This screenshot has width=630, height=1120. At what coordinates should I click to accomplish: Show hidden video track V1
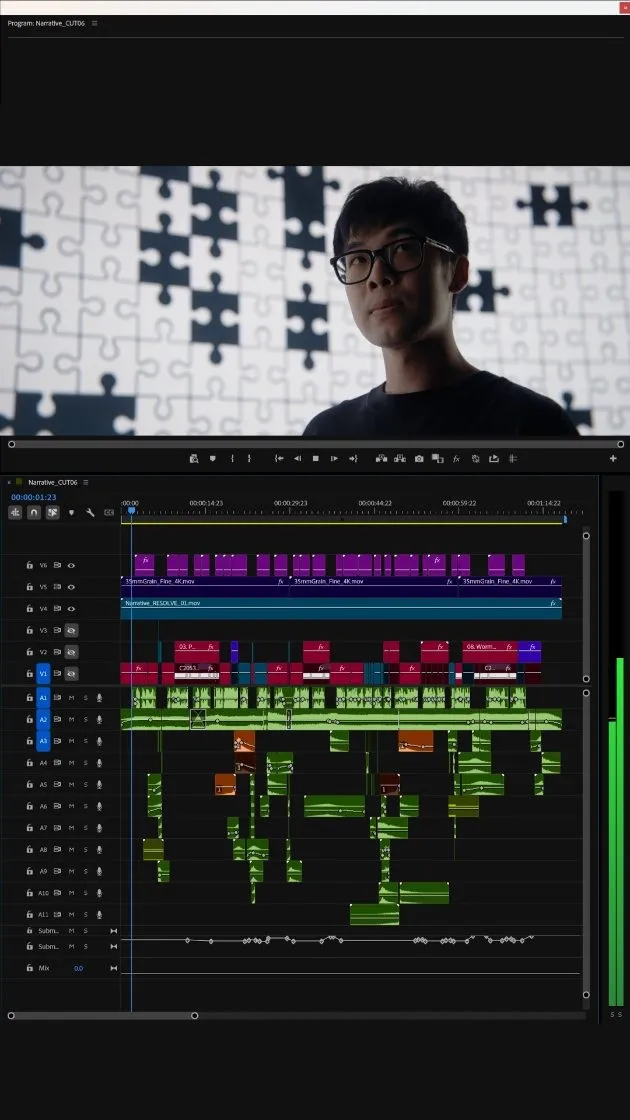[71, 674]
